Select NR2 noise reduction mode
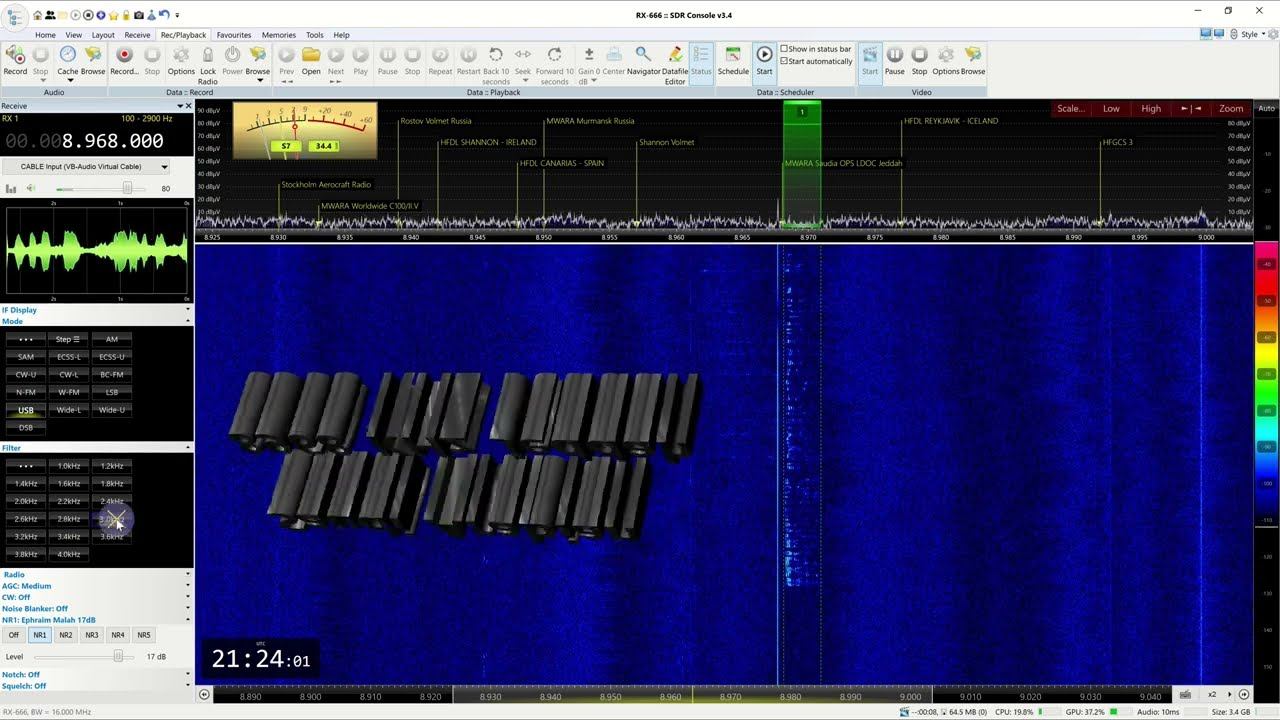Viewport: 1280px width, 720px height. (65, 635)
